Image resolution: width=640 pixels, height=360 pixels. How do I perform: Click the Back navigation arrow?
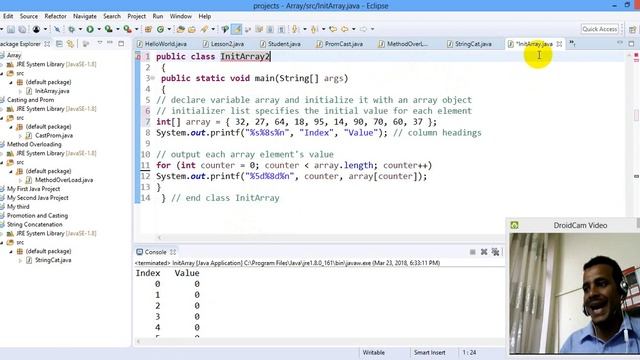pyautogui.click(x=345, y=29)
